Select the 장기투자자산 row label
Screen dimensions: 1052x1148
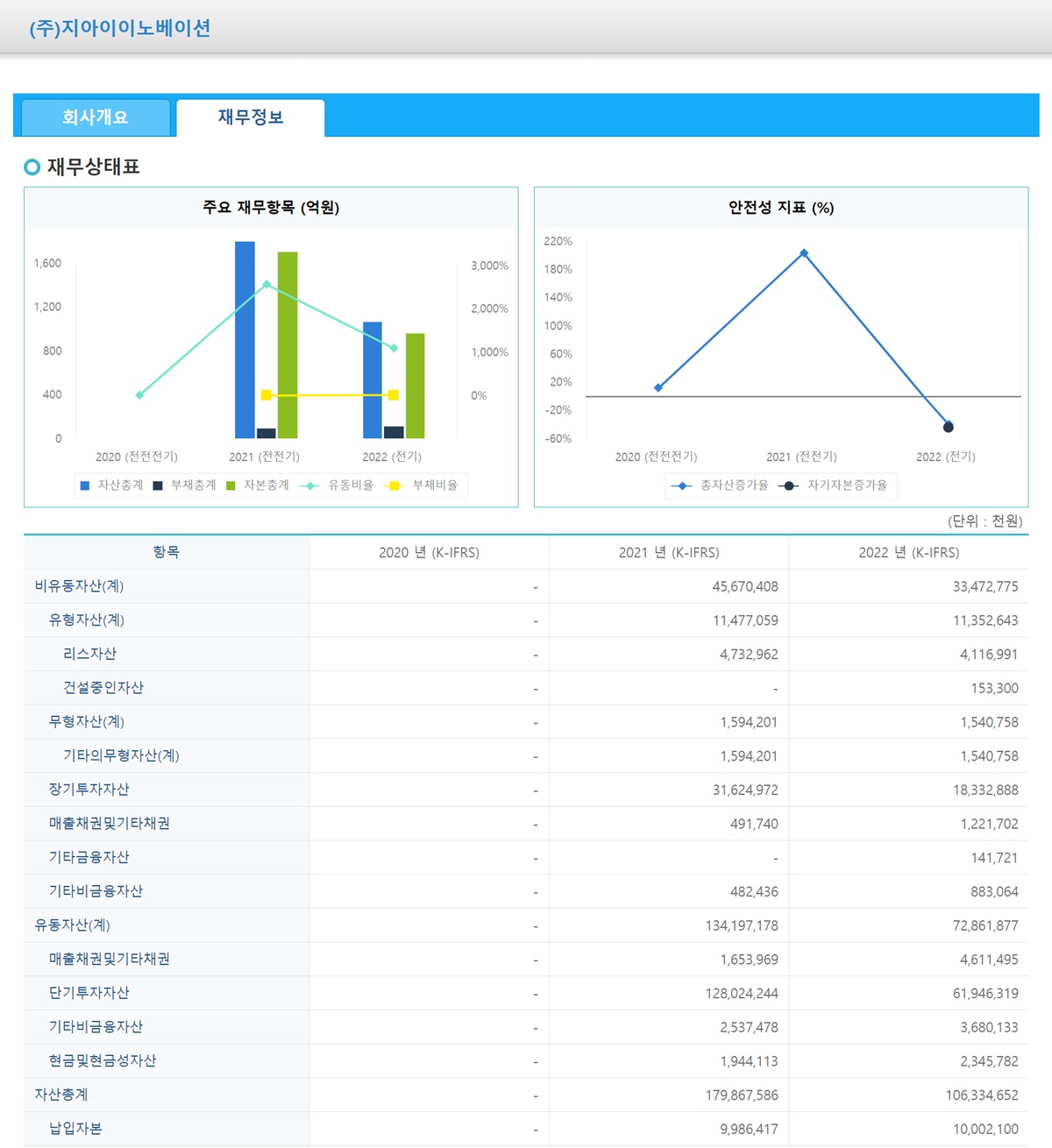[x=89, y=790]
